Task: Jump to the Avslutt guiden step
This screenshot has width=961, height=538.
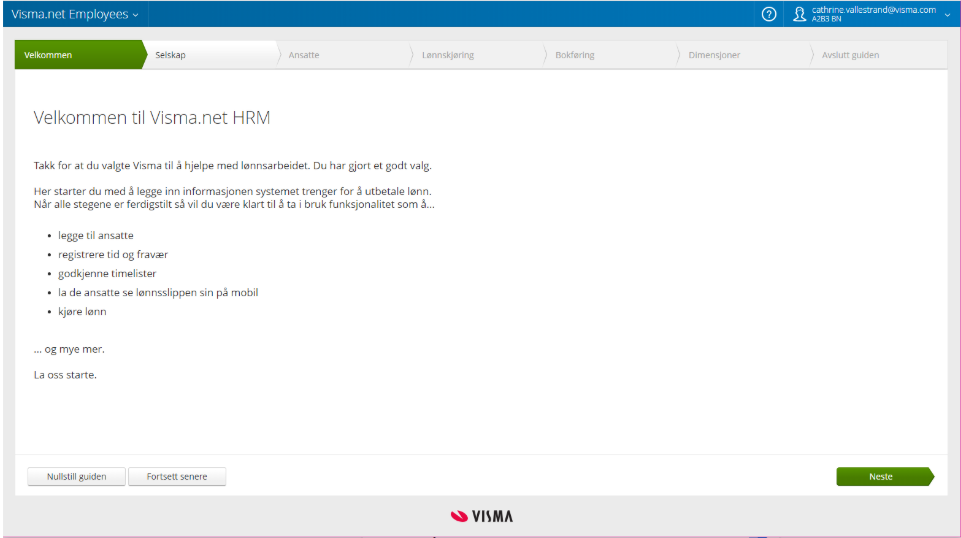Action: click(x=879, y=55)
